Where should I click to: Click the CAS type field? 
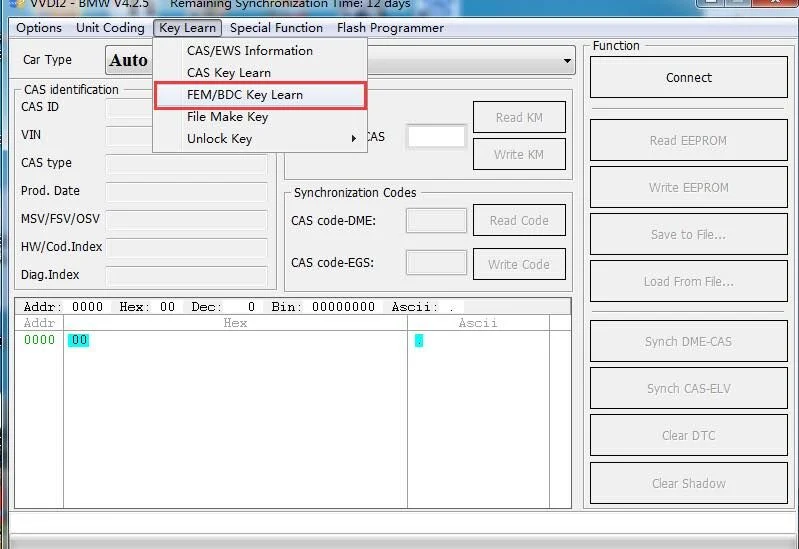(187, 163)
